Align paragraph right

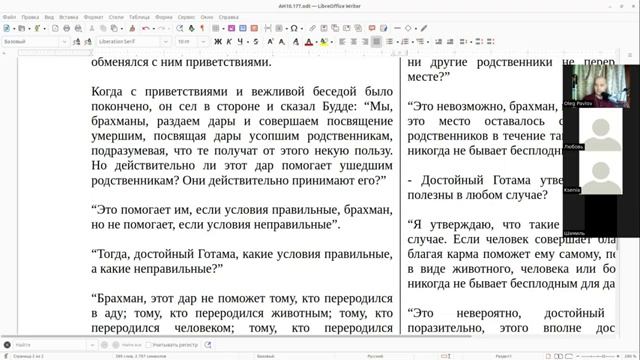coord(365,42)
